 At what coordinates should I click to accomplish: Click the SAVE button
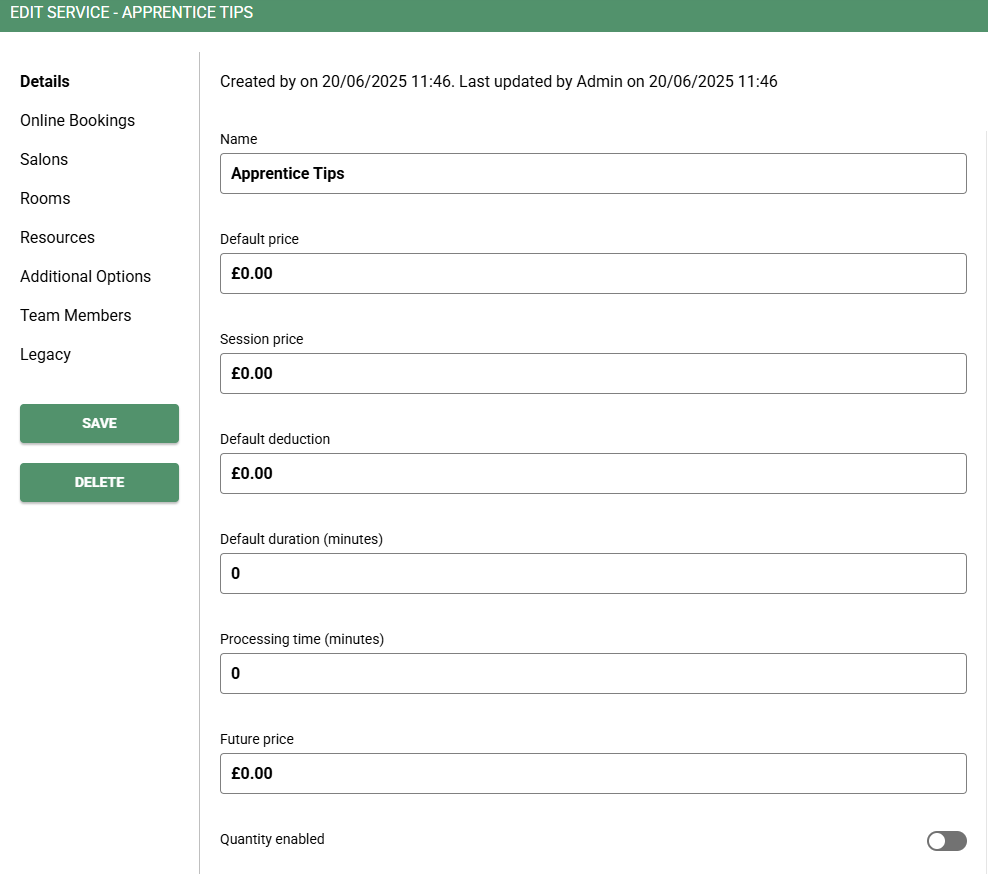coord(100,423)
